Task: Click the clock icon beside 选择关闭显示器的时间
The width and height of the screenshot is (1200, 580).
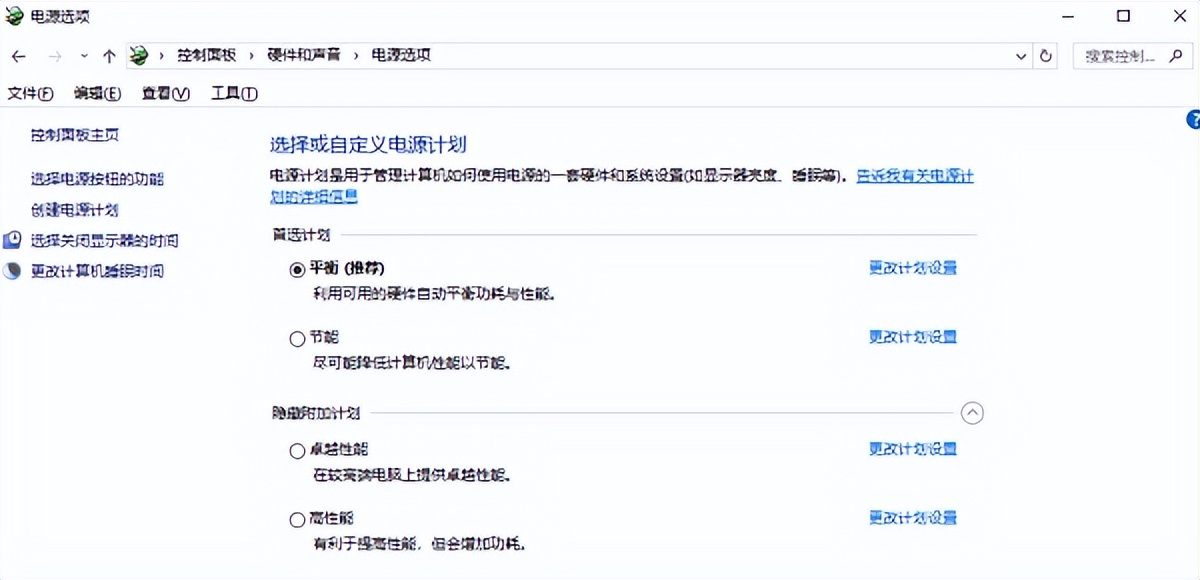Action: [12, 240]
